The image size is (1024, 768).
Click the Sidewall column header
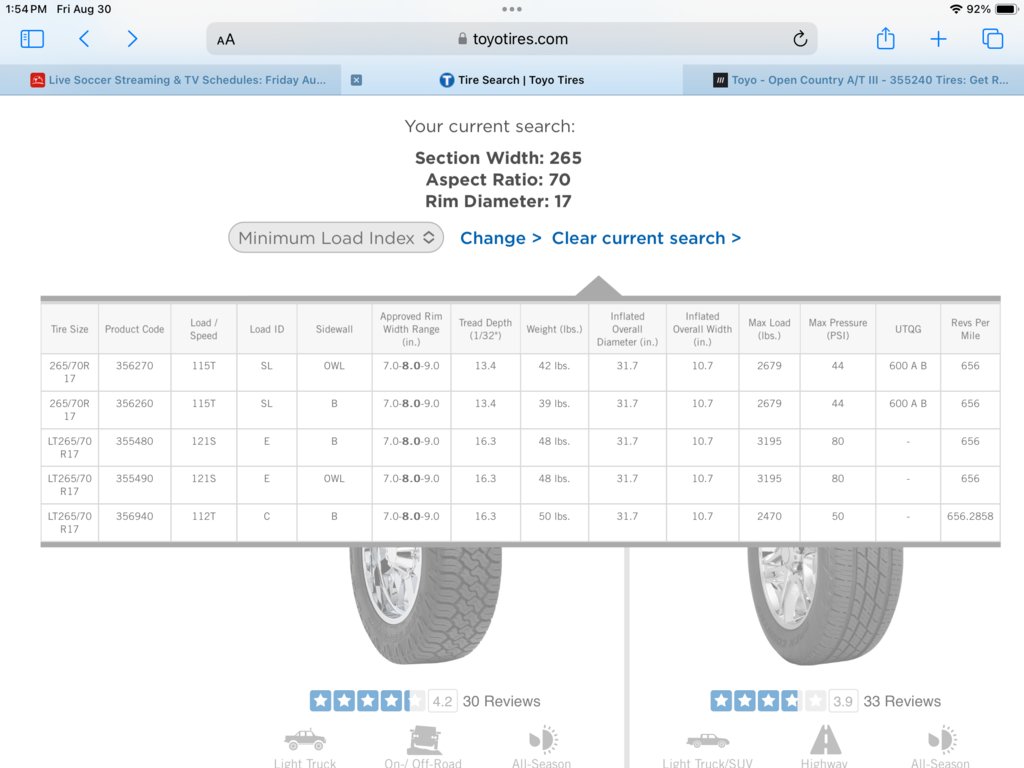click(x=334, y=329)
